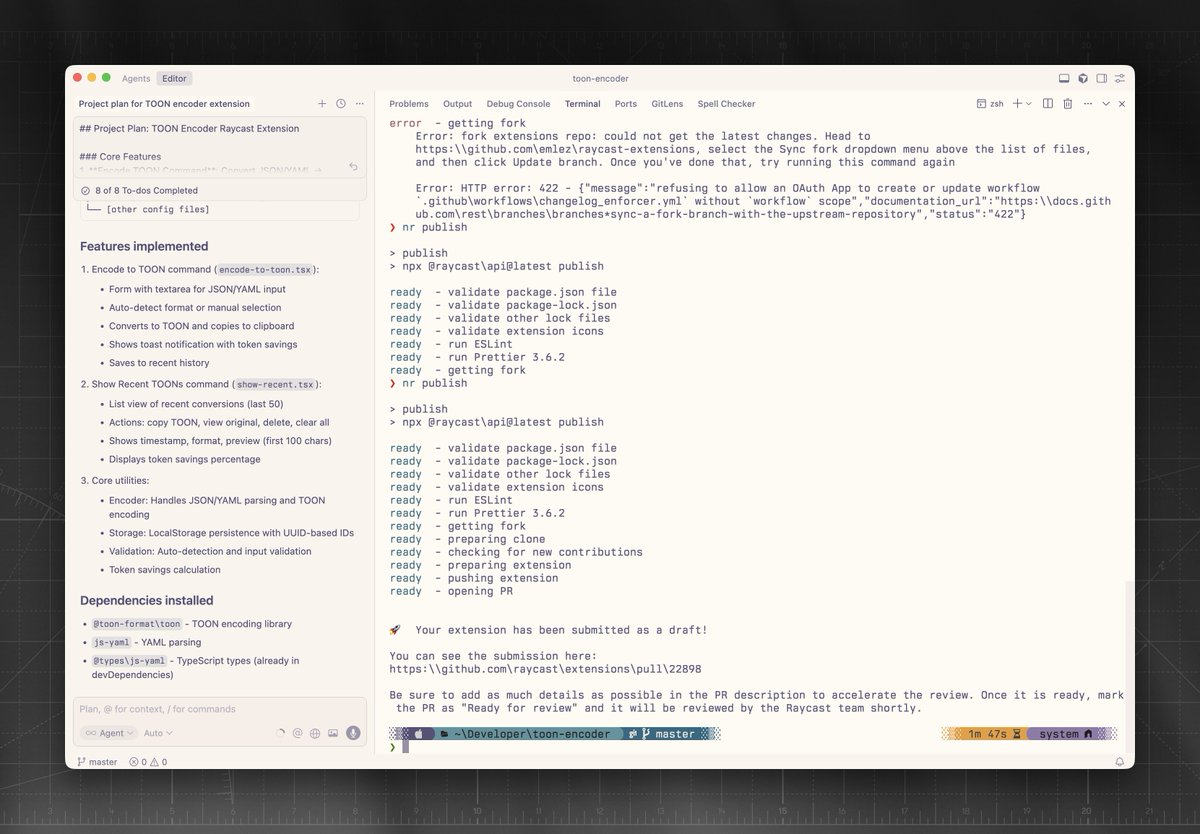
Task: Click the @toon-format\toon dependency label
Action: (x=137, y=624)
